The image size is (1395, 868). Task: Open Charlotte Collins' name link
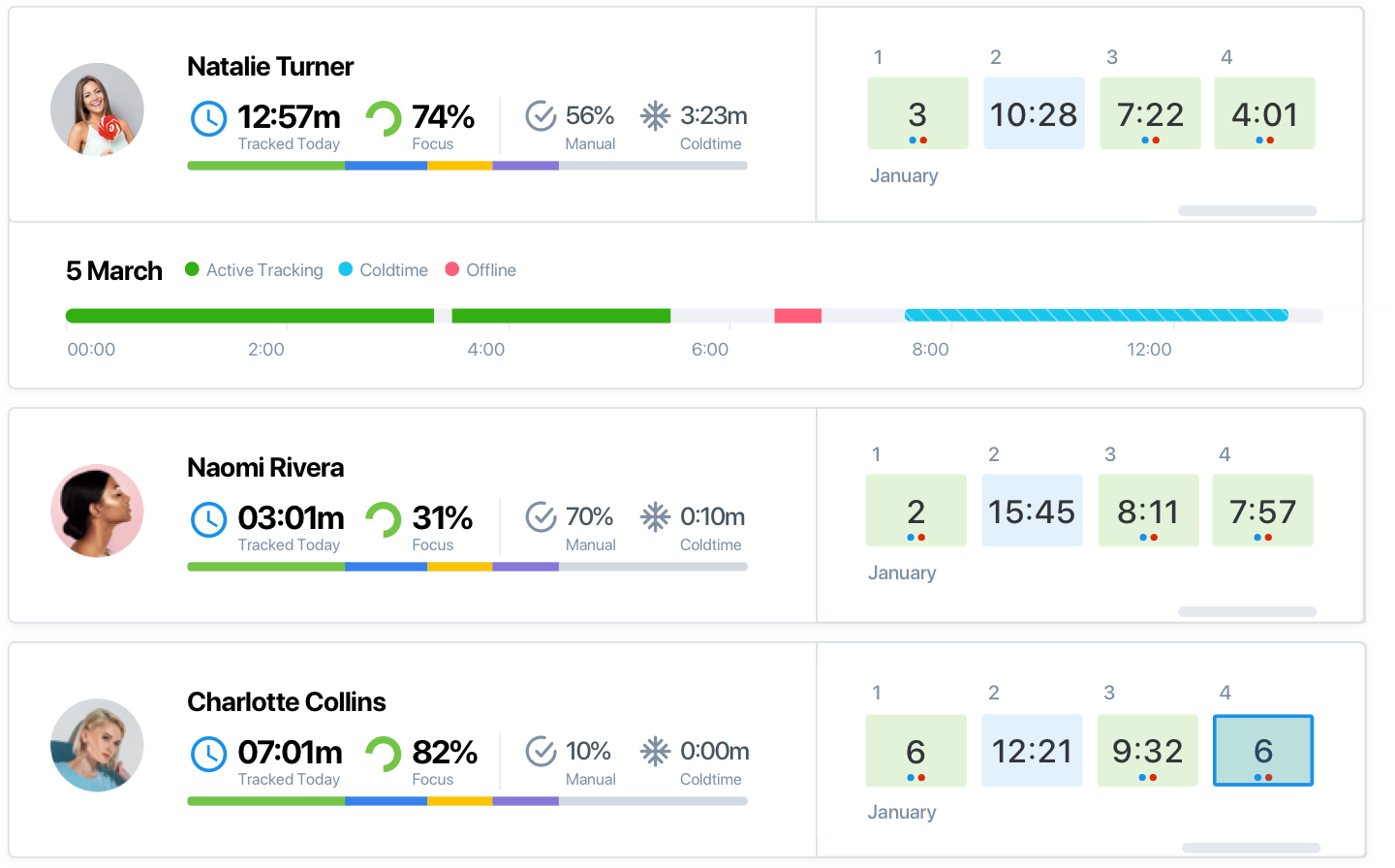coord(286,701)
